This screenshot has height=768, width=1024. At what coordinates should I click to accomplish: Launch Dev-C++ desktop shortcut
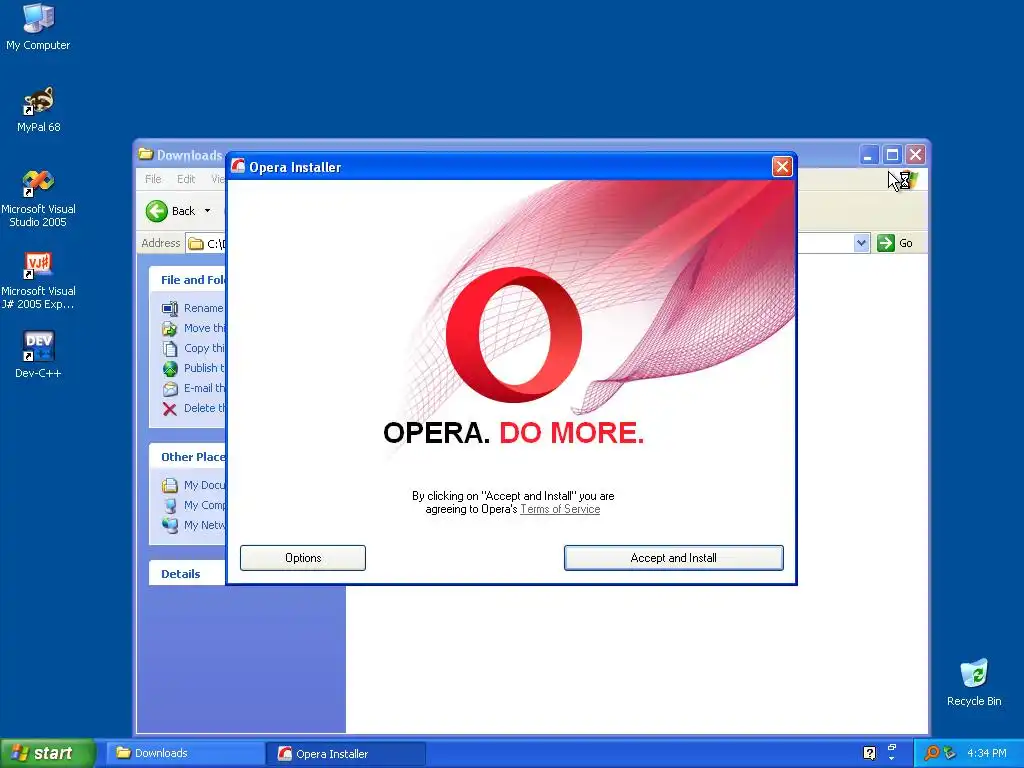pos(38,355)
